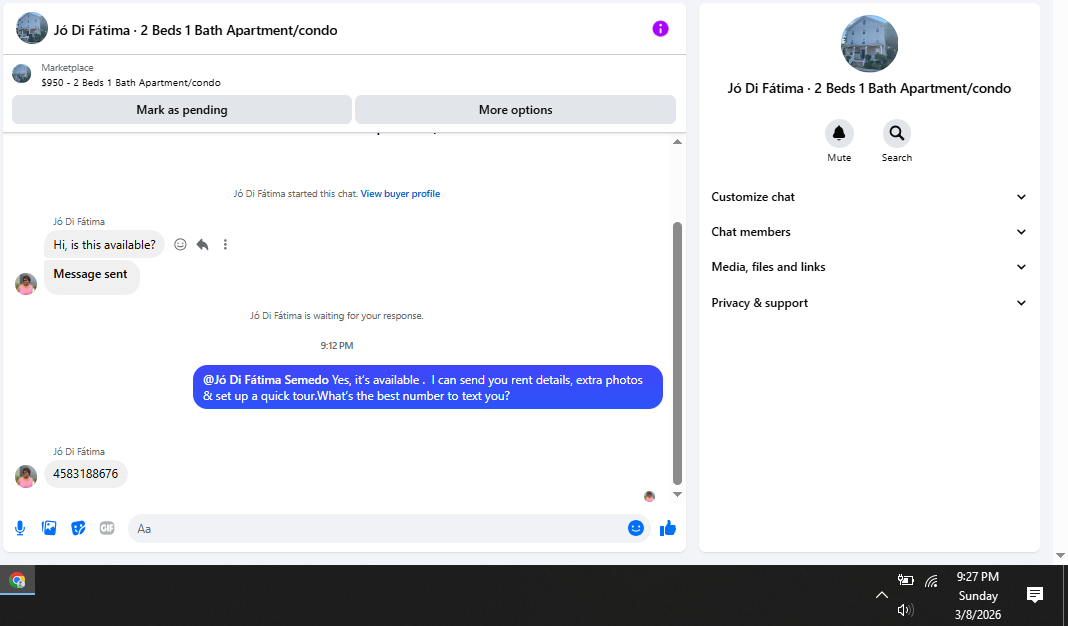Click phone number message 4583188676
The width and height of the screenshot is (1068, 626).
tap(86, 474)
